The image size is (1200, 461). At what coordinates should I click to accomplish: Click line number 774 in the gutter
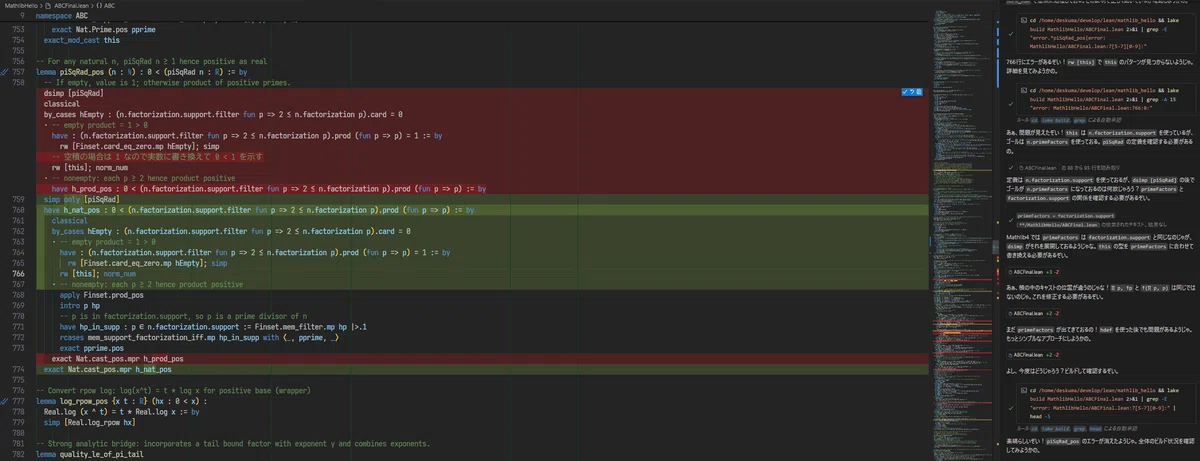18,369
